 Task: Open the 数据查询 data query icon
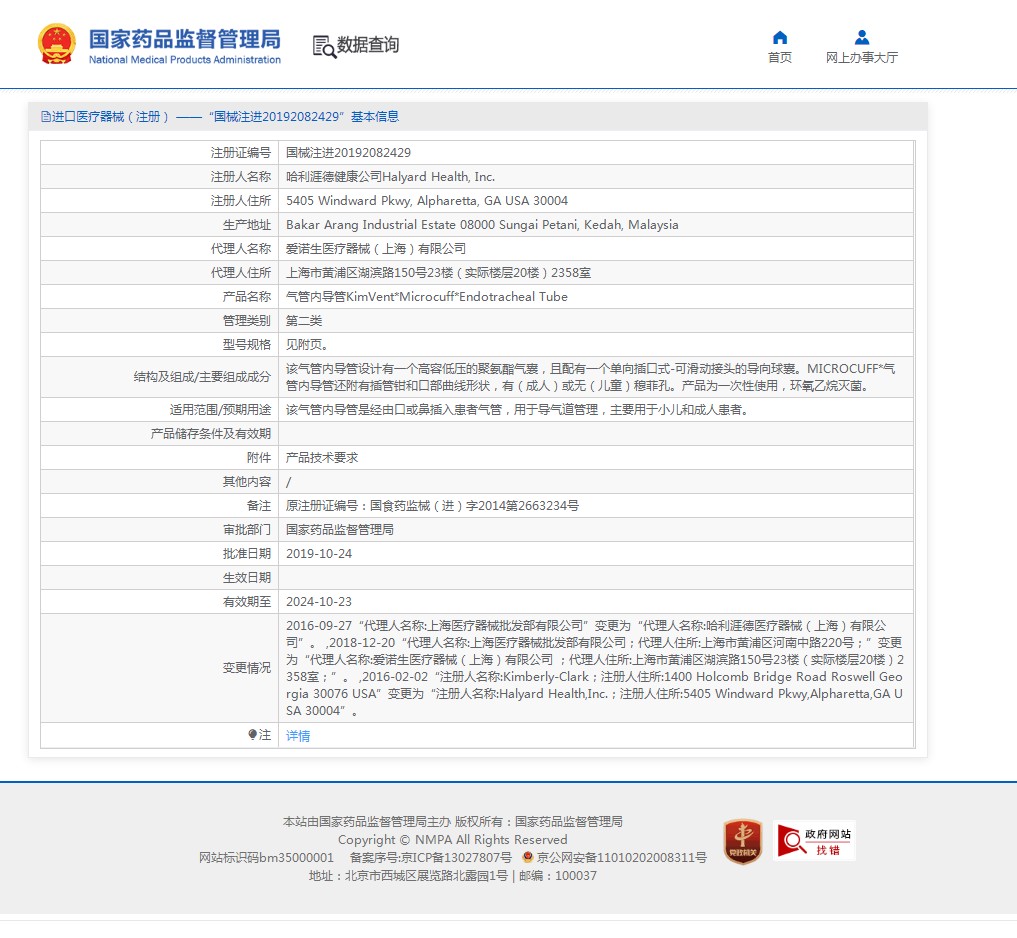pyautogui.click(x=324, y=46)
